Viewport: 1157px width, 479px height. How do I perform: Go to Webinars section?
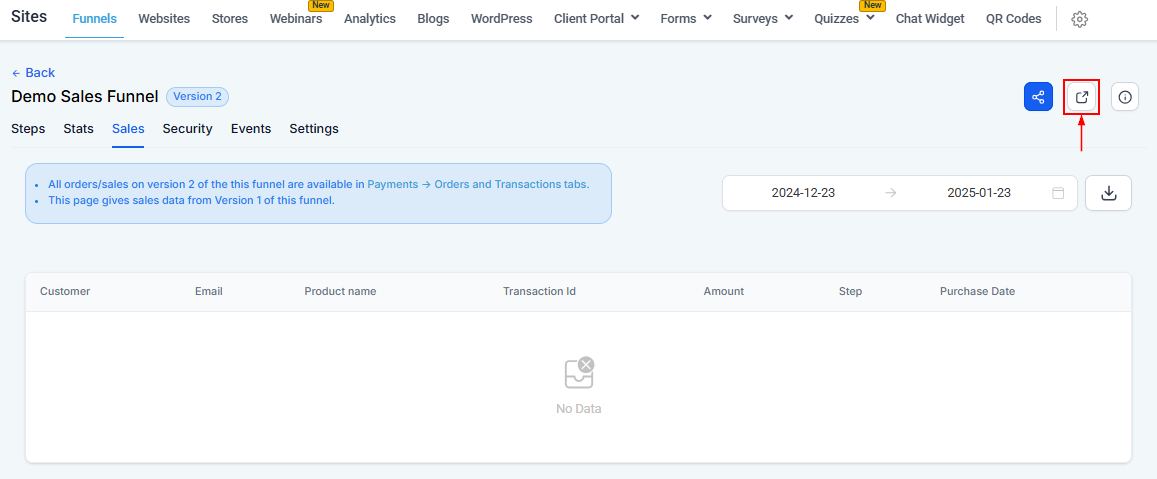pyautogui.click(x=296, y=19)
